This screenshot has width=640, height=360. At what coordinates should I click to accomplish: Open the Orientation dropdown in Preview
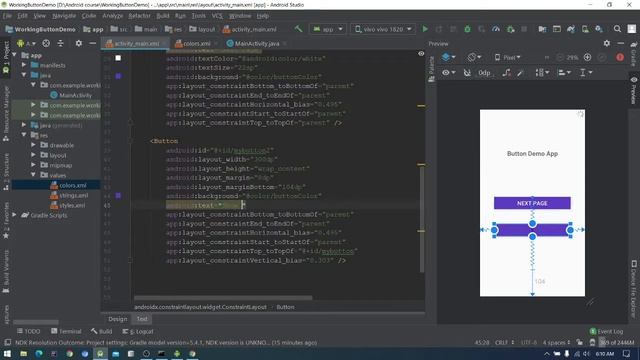tap(474, 58)
